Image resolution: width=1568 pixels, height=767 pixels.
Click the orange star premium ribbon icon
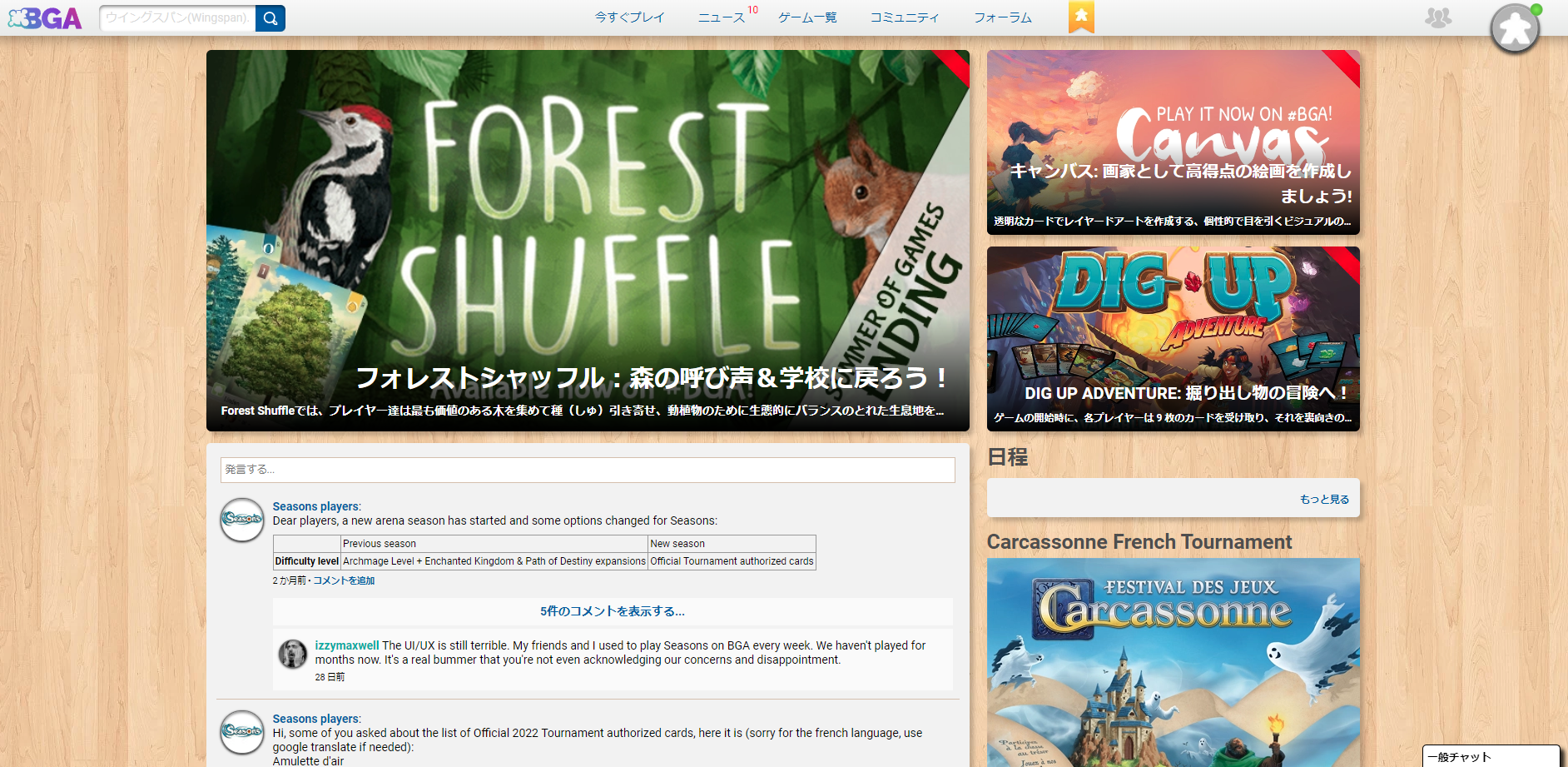pos(1081,16)
